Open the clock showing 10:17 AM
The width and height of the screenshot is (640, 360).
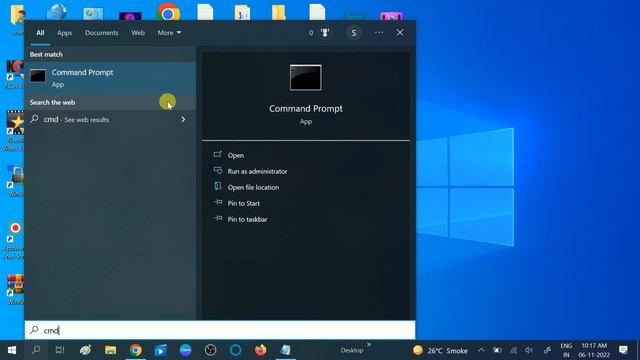tap(594, 350)
